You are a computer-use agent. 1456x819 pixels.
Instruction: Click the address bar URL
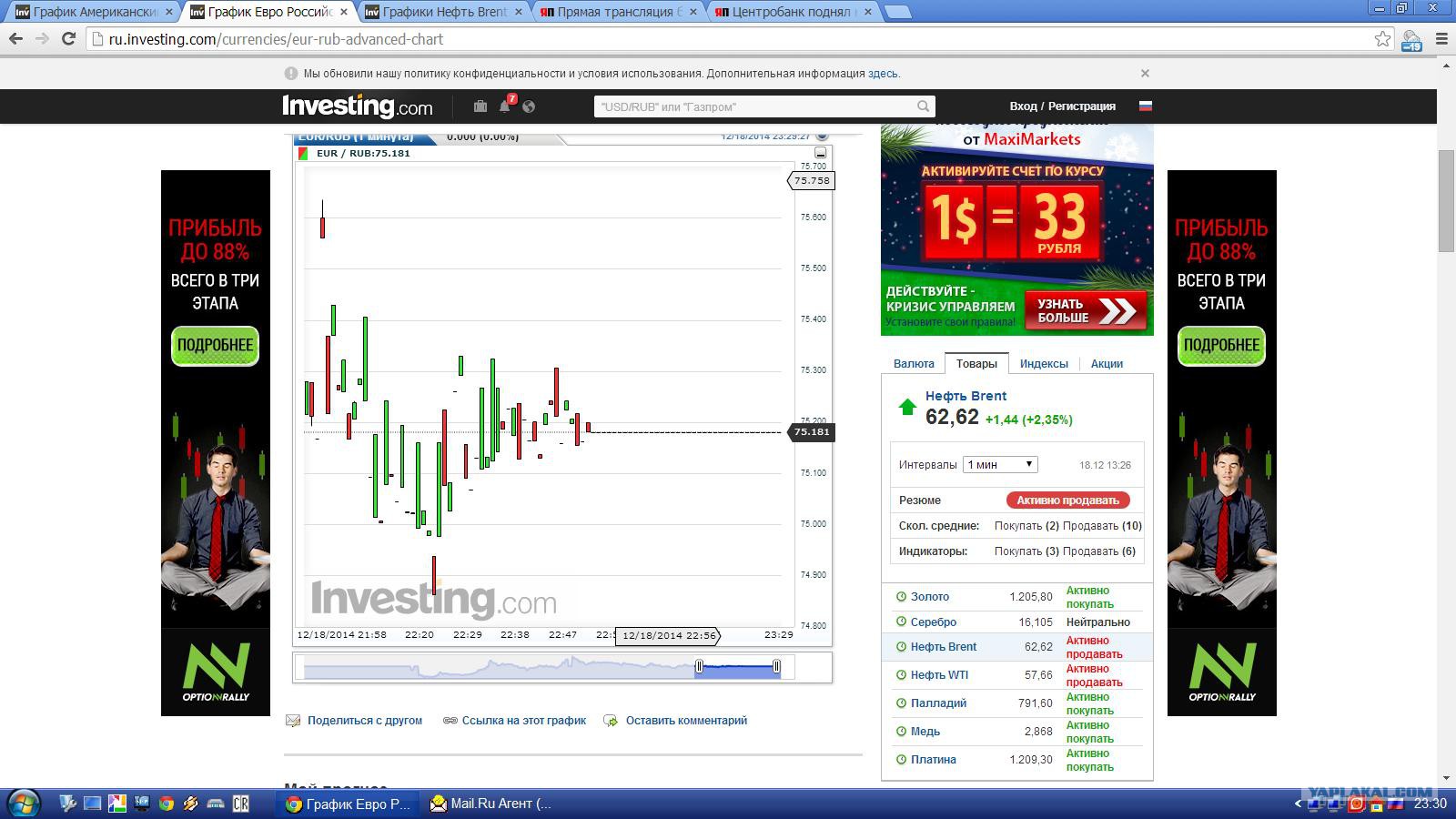pos(276,39)
